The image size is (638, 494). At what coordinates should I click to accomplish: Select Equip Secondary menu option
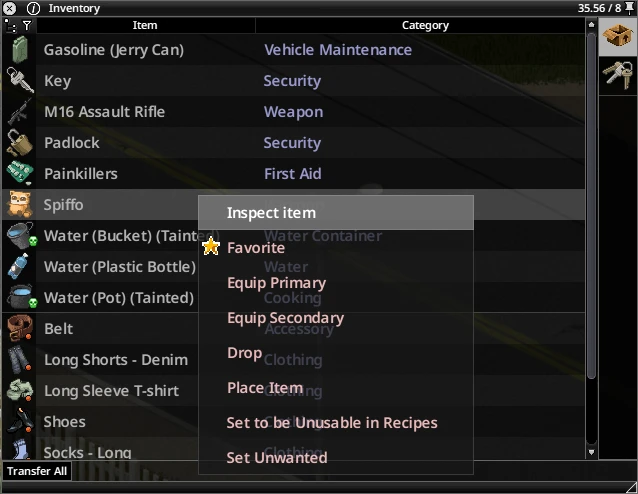click(285, 318)
